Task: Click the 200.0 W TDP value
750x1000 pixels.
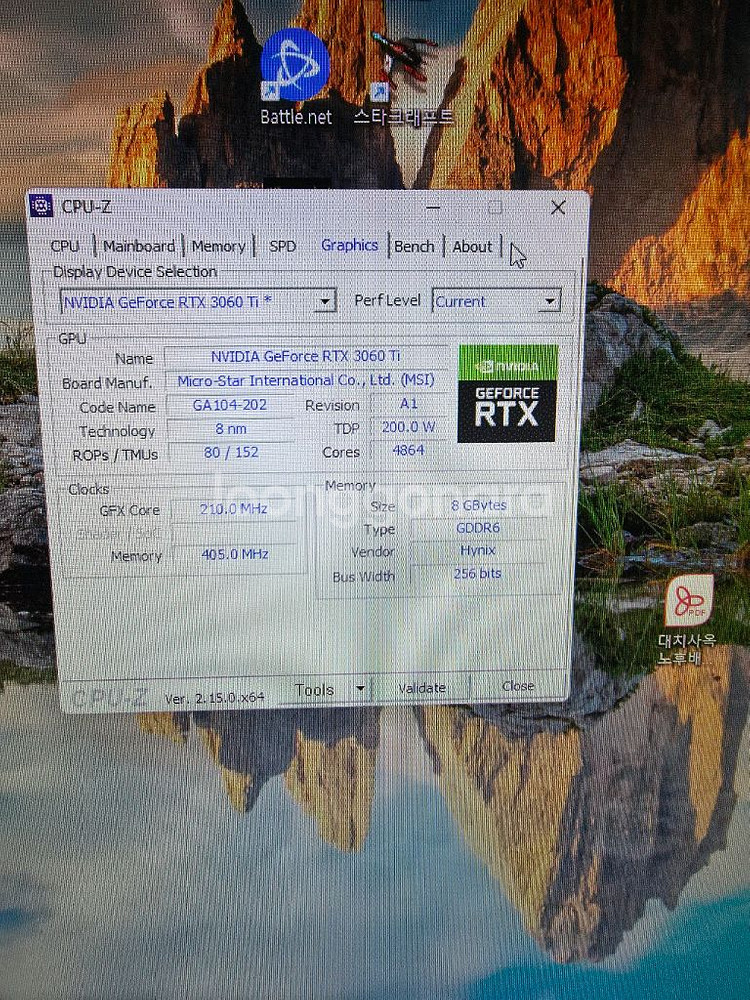Action: click(x=409, y=427)
